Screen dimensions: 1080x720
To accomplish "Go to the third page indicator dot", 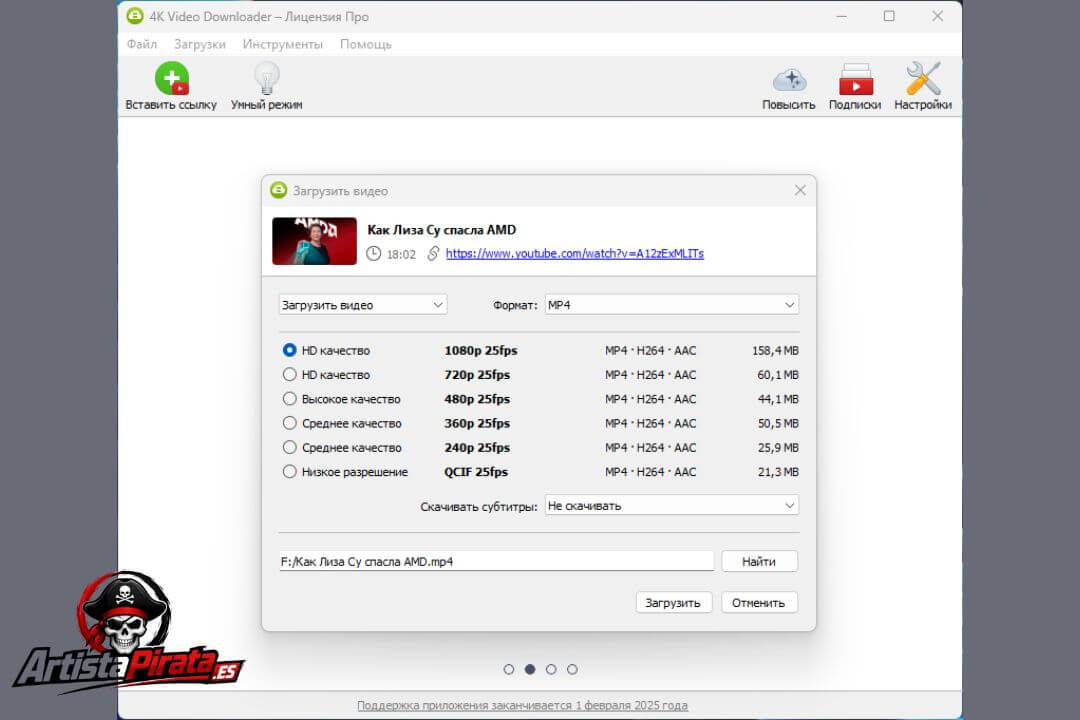I will (x=551, y=669).
